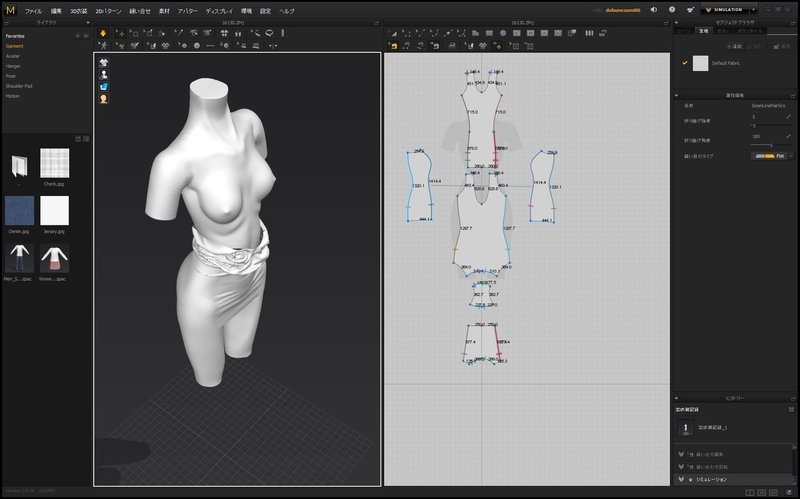Click the simulate hand icon in 3D toolbar
Screen dimensions: 800x499
(103, 33)
